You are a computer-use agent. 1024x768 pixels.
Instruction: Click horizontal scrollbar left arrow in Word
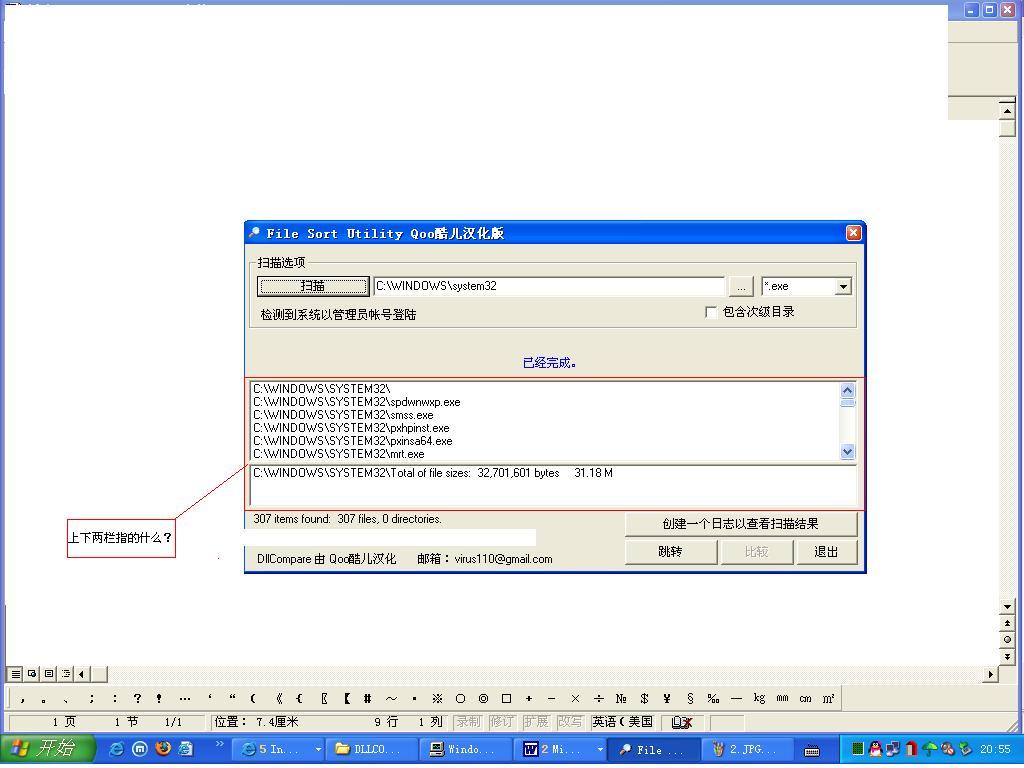pos(82,674)
